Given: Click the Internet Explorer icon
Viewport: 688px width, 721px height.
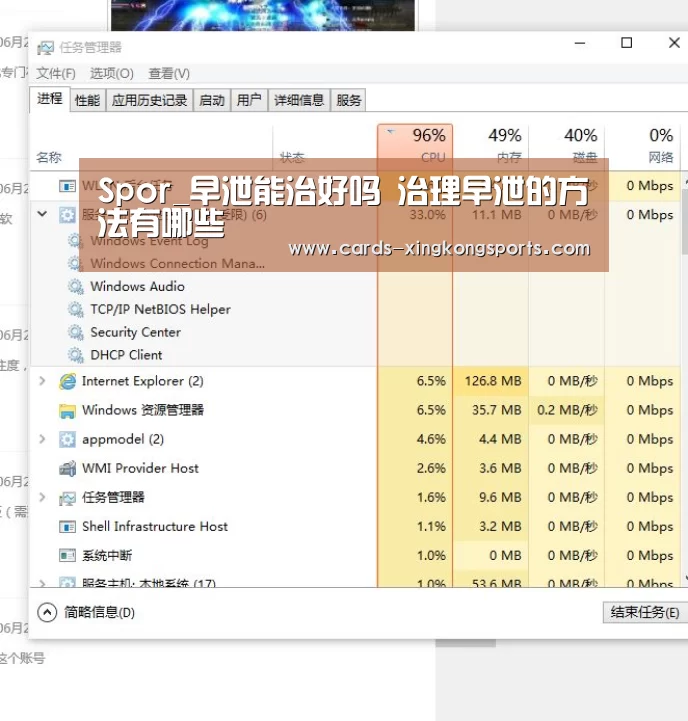Looking at the screenshot, I should (x=67, y=381).
